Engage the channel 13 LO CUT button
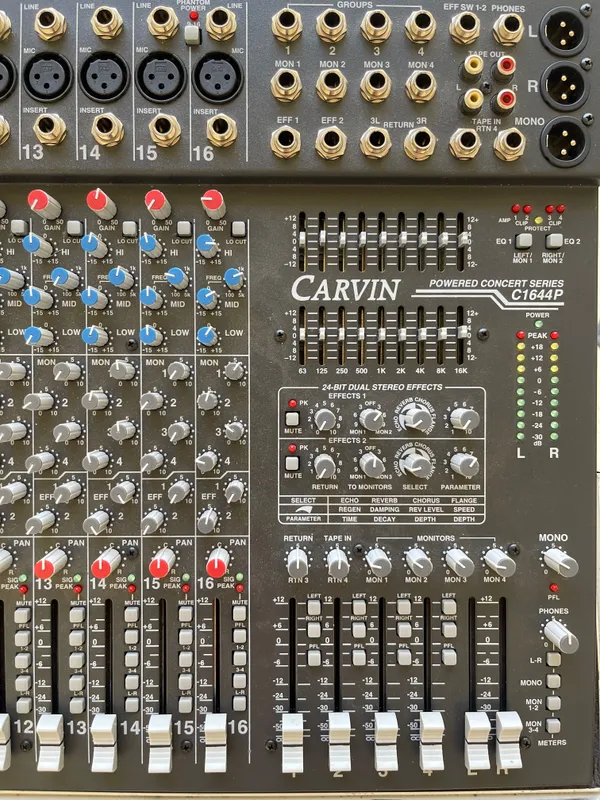 point(74,228)
